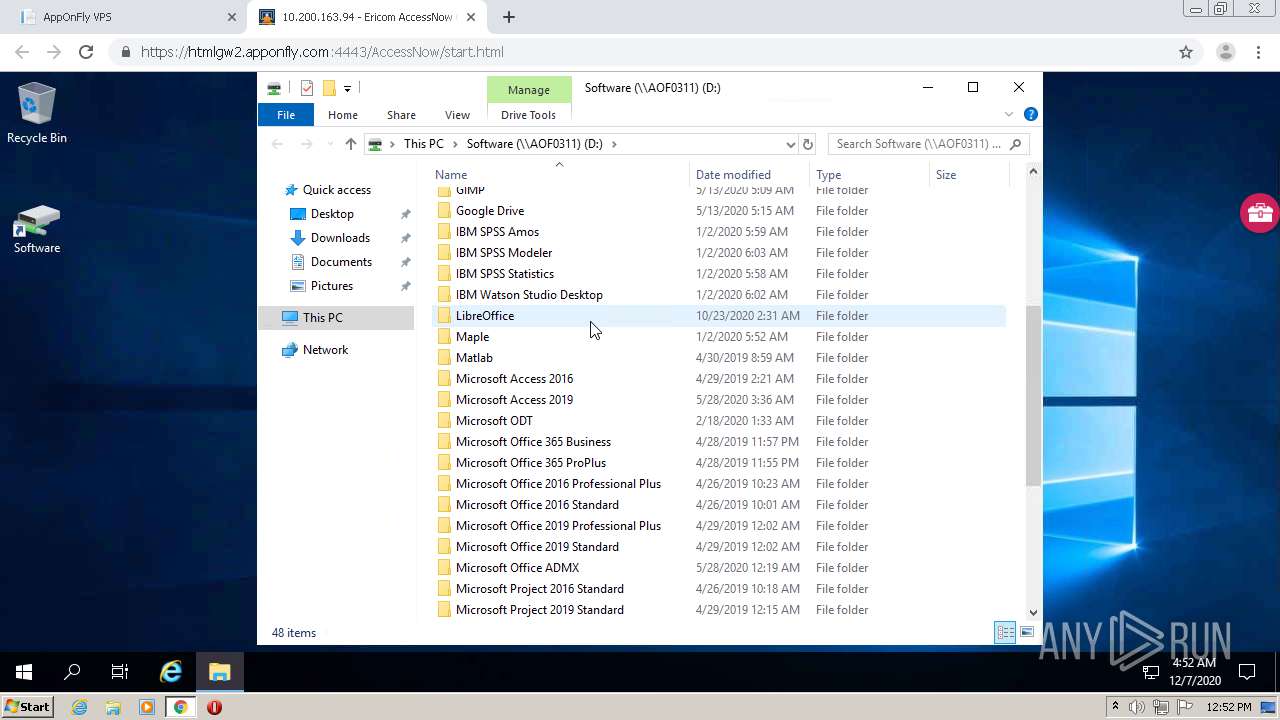The width and height of the screenshot is (1280, 720).
Task: Open Explorer Help question mark icon
Action: point(1031,114)
